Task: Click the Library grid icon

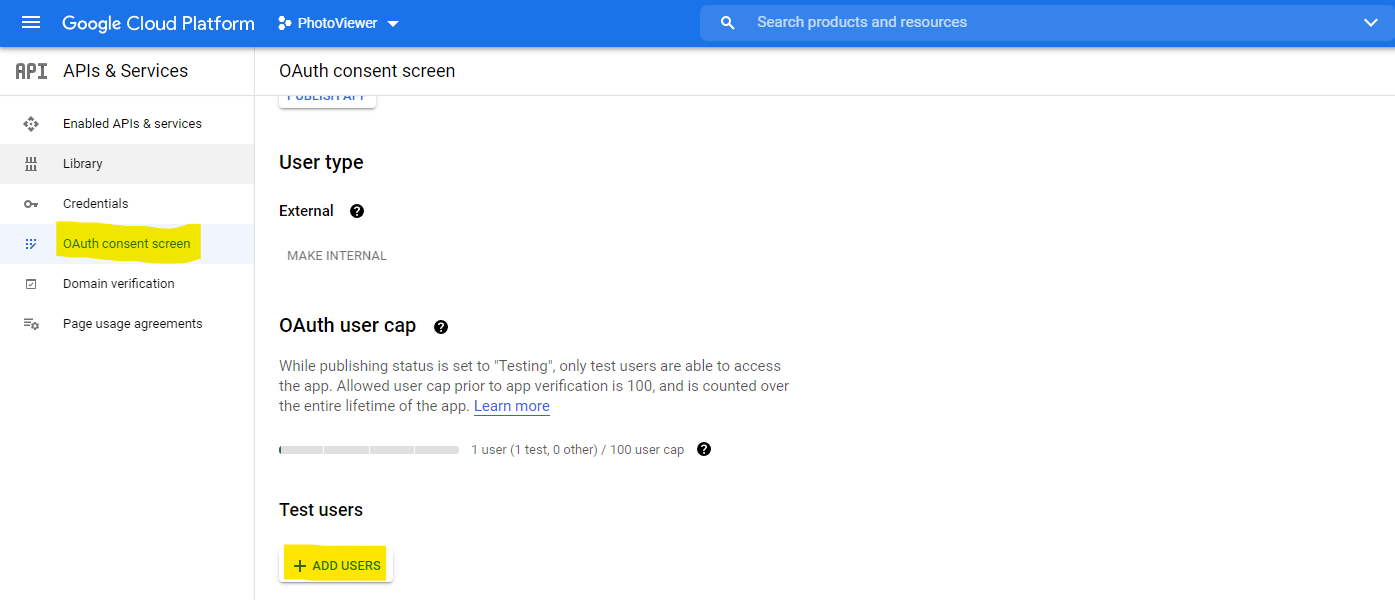Action: click(31, 163)
